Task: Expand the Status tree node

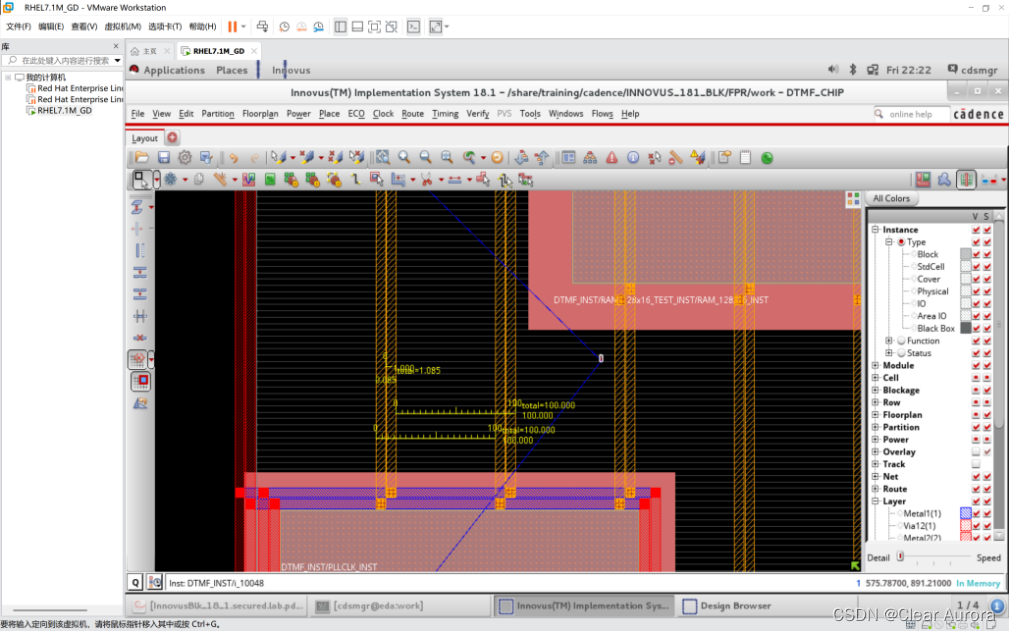Action: (x=889, y=353)
